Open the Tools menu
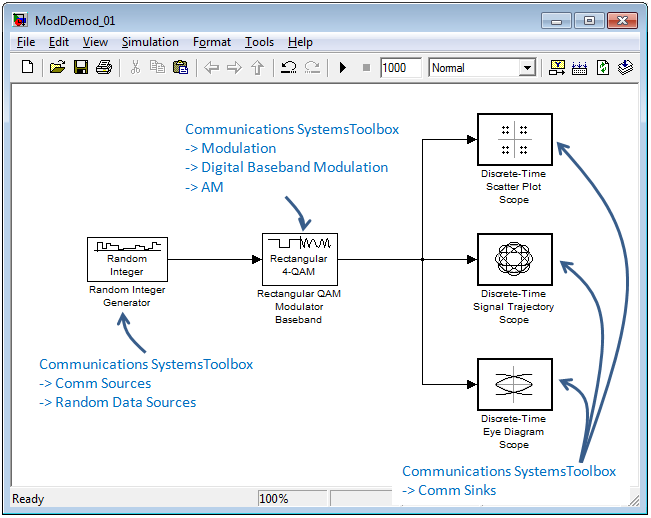Image resolution: width=651 pixels, height=518 pixels. click(259, 42)
